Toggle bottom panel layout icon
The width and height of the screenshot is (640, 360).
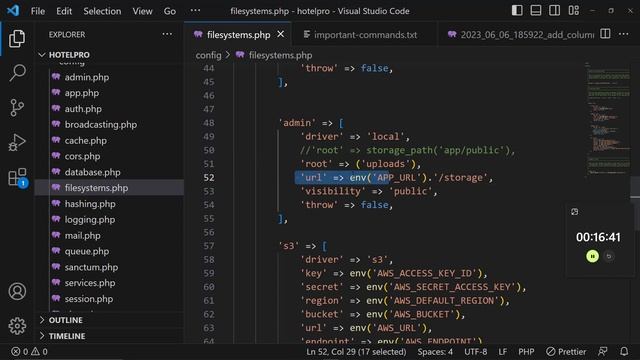coord(536,11)
